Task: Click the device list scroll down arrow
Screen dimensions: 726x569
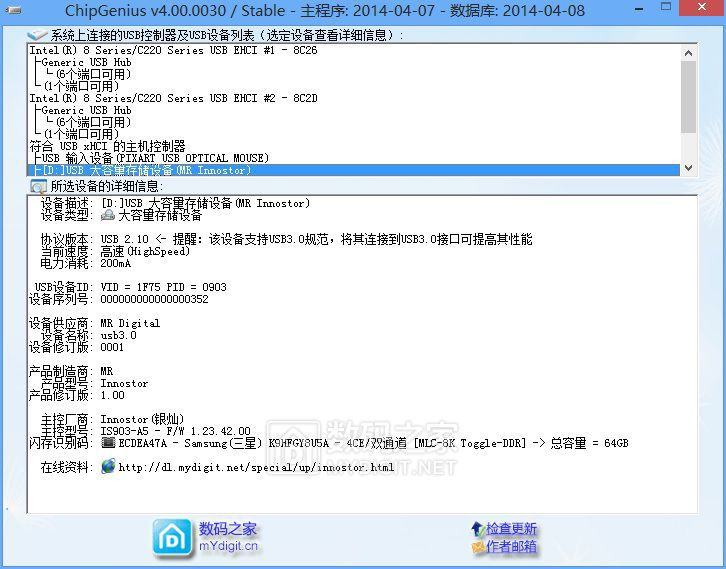Action: pos(689,169)
